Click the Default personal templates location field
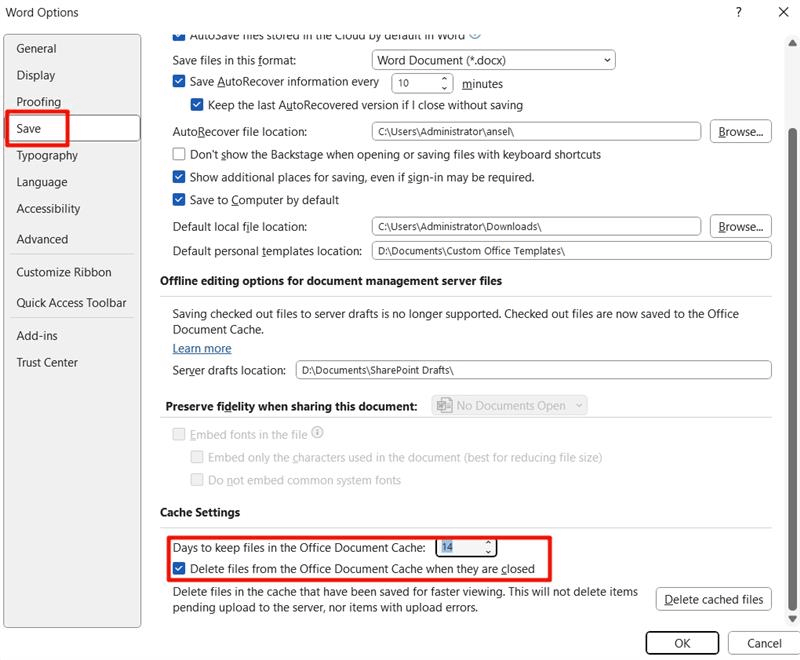The width and height of the screenshot is (800, 660). (571, 250)
